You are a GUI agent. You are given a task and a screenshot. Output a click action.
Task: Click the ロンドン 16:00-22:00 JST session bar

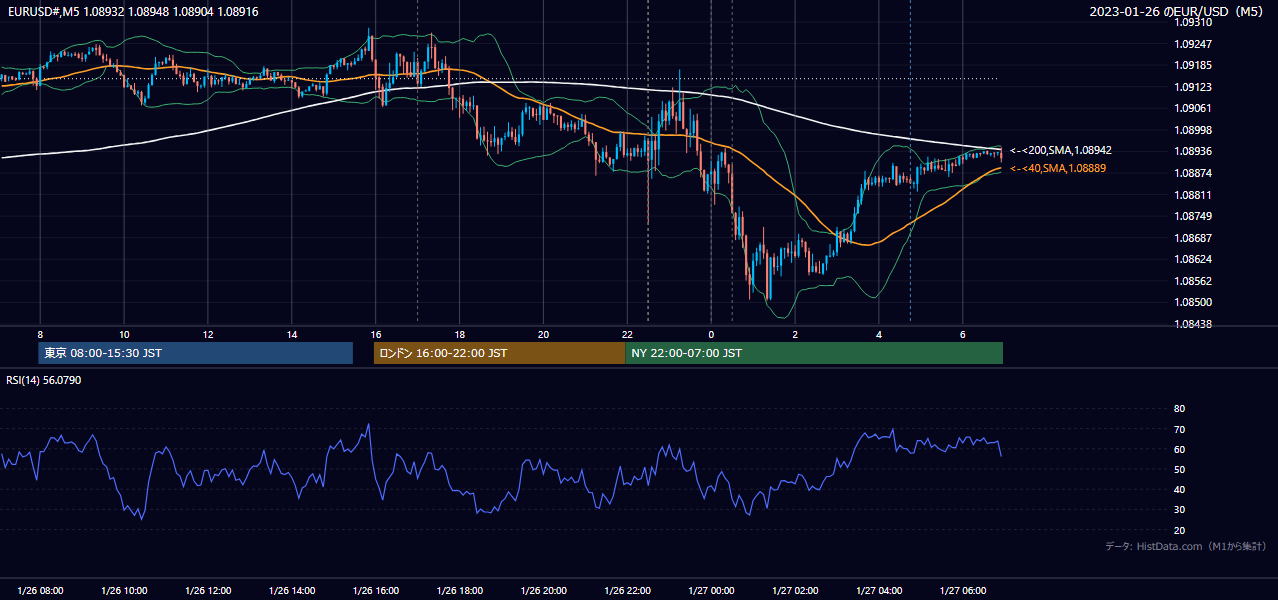point(500,353)
